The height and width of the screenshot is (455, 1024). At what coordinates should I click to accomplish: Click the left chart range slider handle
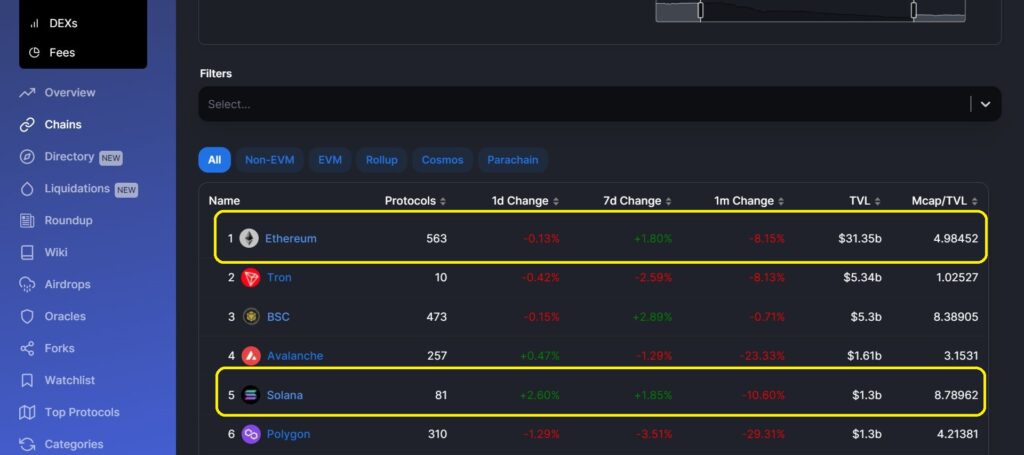[x=701, y=10]
